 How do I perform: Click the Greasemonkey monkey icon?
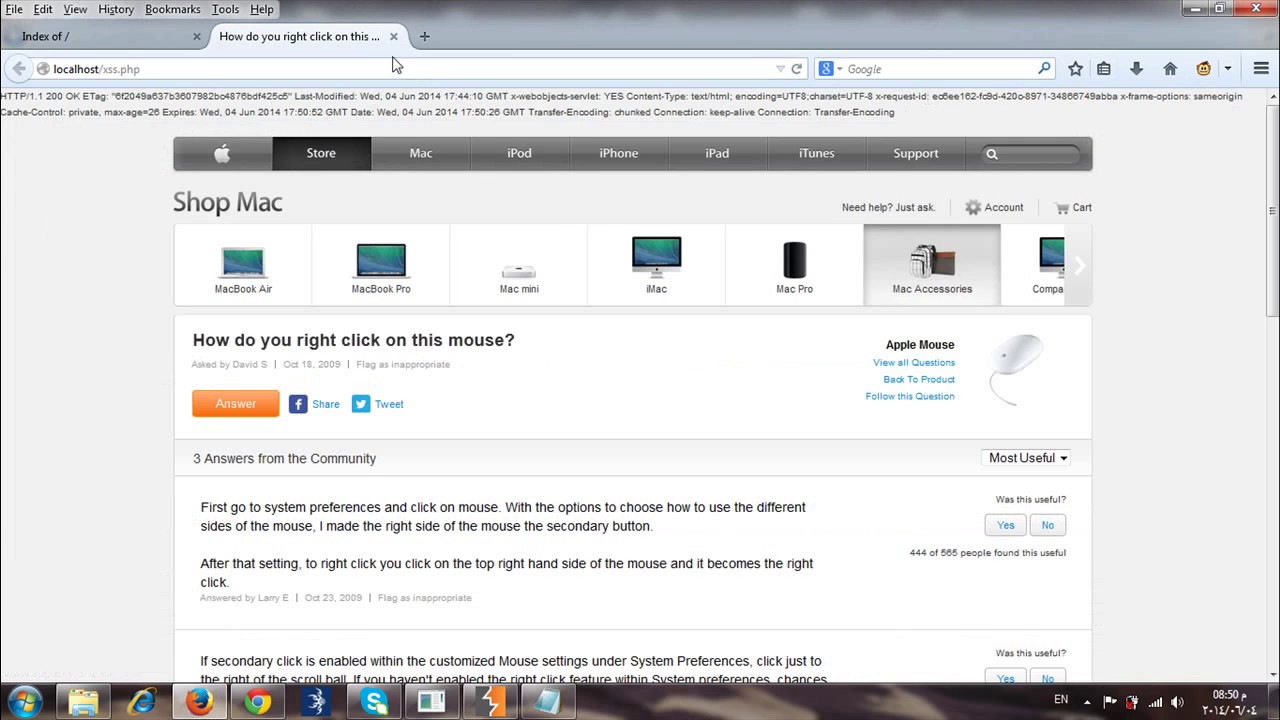click(1203, 69)
